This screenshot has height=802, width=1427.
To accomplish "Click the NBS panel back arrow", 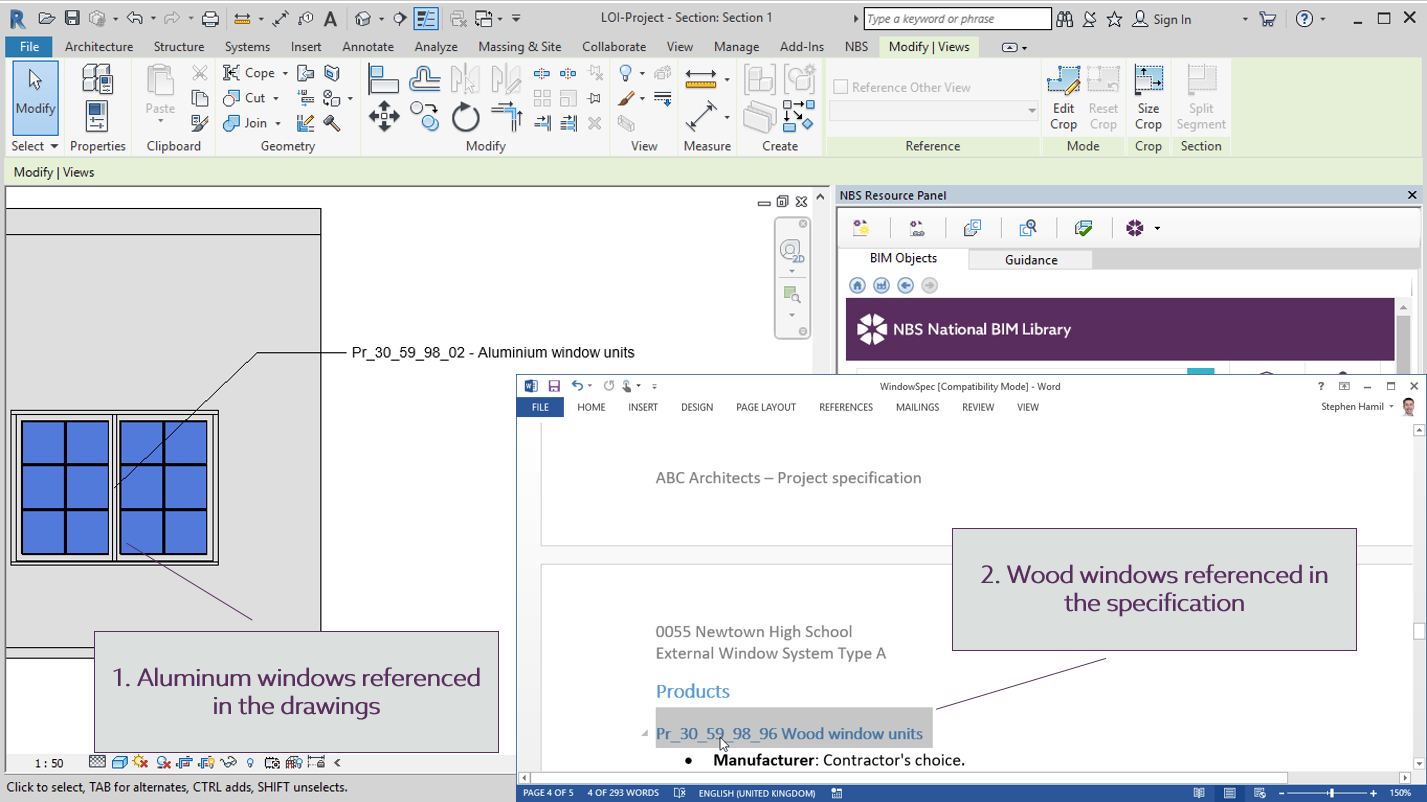I will [x=905, y=285].
